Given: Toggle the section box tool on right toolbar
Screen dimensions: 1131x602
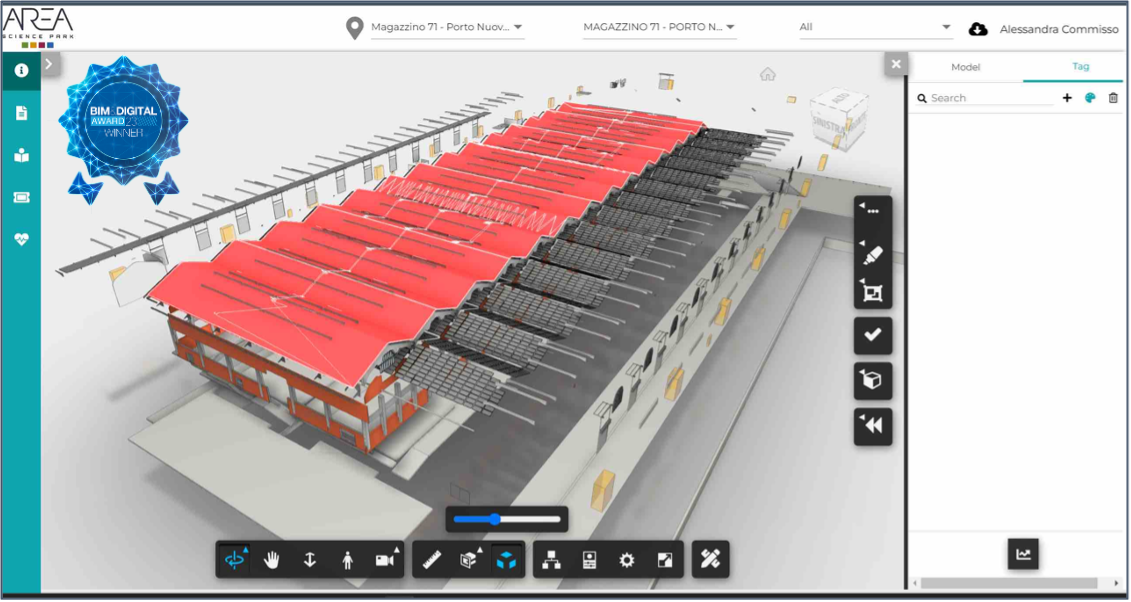Looking at the screenshot, I should (x=872, y=293).
